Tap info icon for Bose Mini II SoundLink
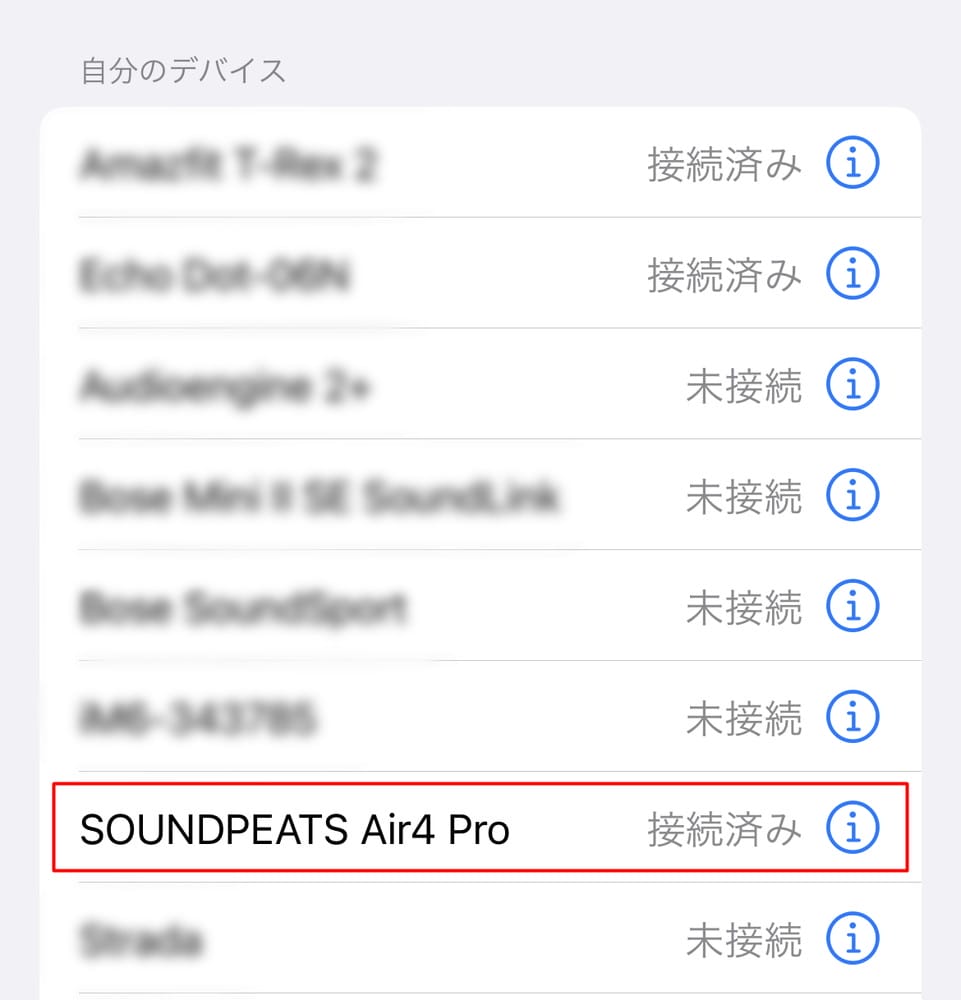Image resolution: width=961 pixels, height=1000 pixels. pos(853,495)
